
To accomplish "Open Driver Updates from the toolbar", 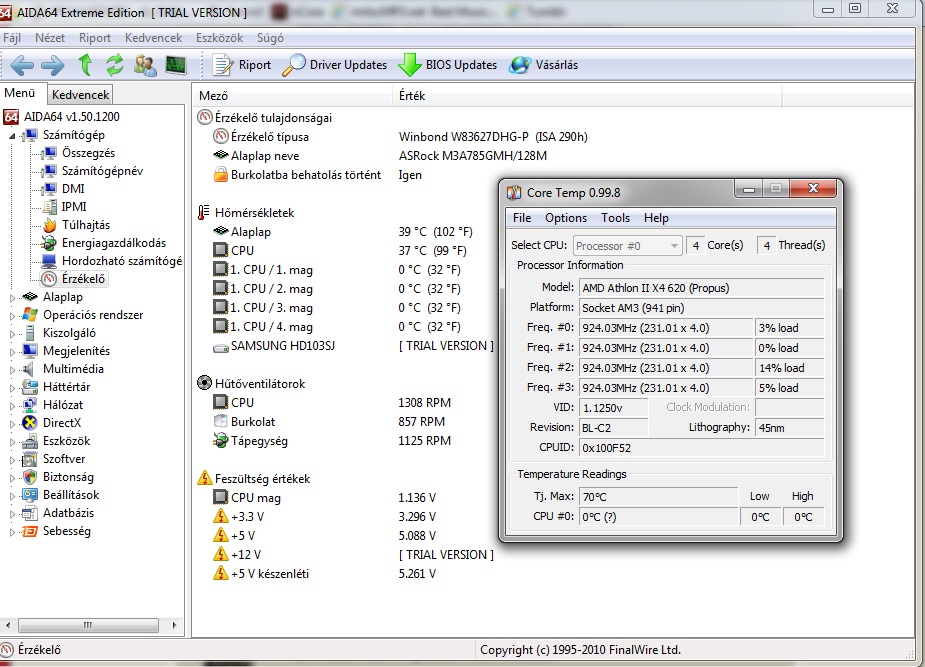I will point(334,65).
